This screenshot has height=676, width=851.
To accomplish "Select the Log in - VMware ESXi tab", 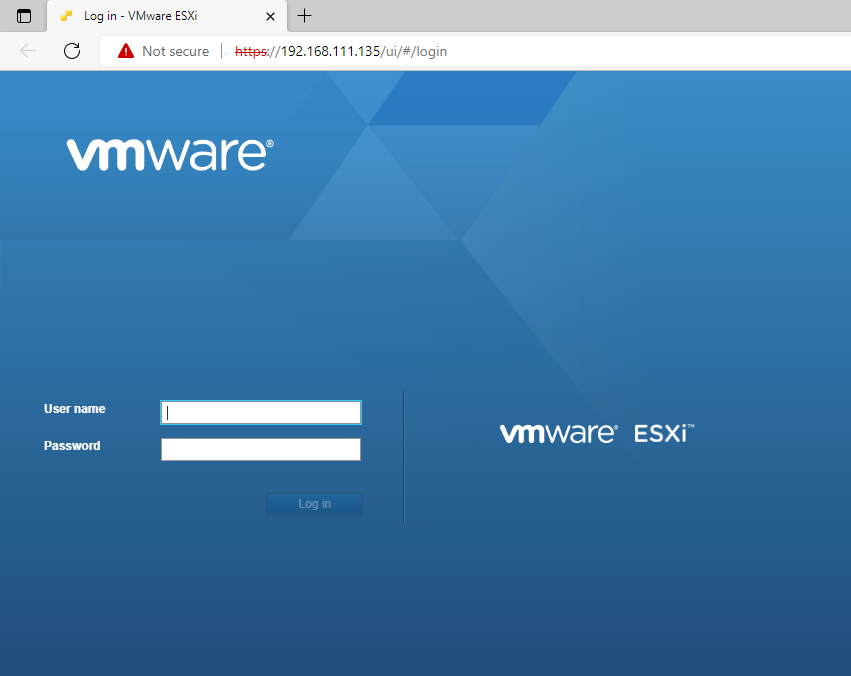I will point(167,16).
